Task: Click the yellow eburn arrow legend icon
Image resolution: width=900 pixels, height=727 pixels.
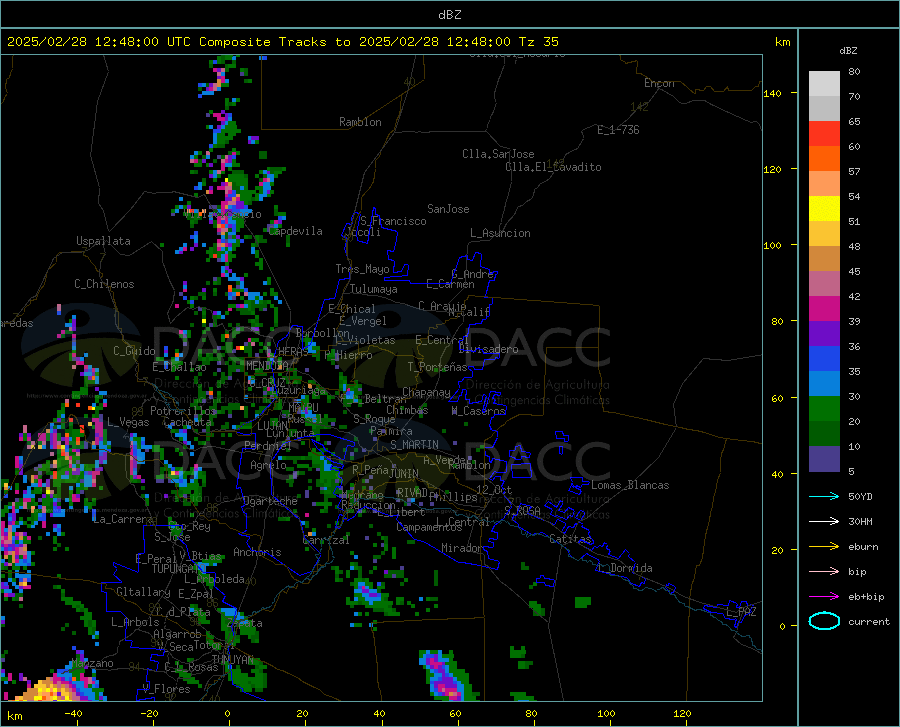Action: coord(824,546)
